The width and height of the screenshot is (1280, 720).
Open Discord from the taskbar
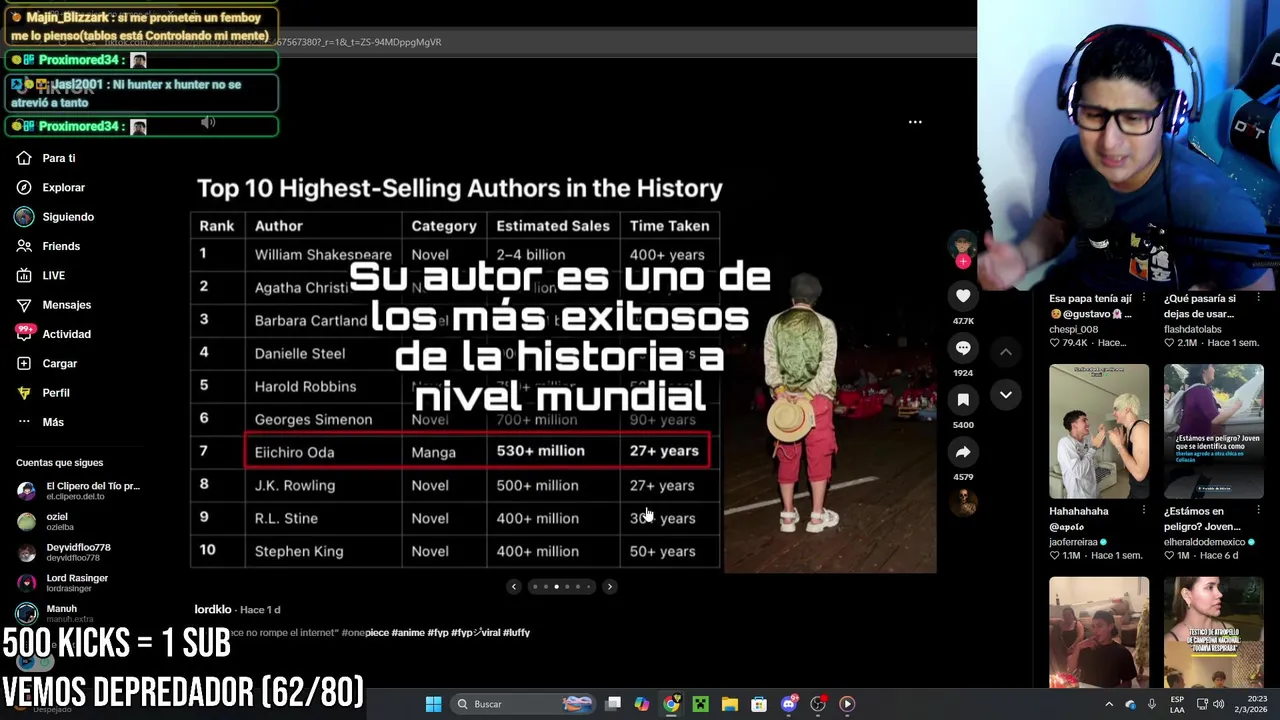[x=789, y=704]
